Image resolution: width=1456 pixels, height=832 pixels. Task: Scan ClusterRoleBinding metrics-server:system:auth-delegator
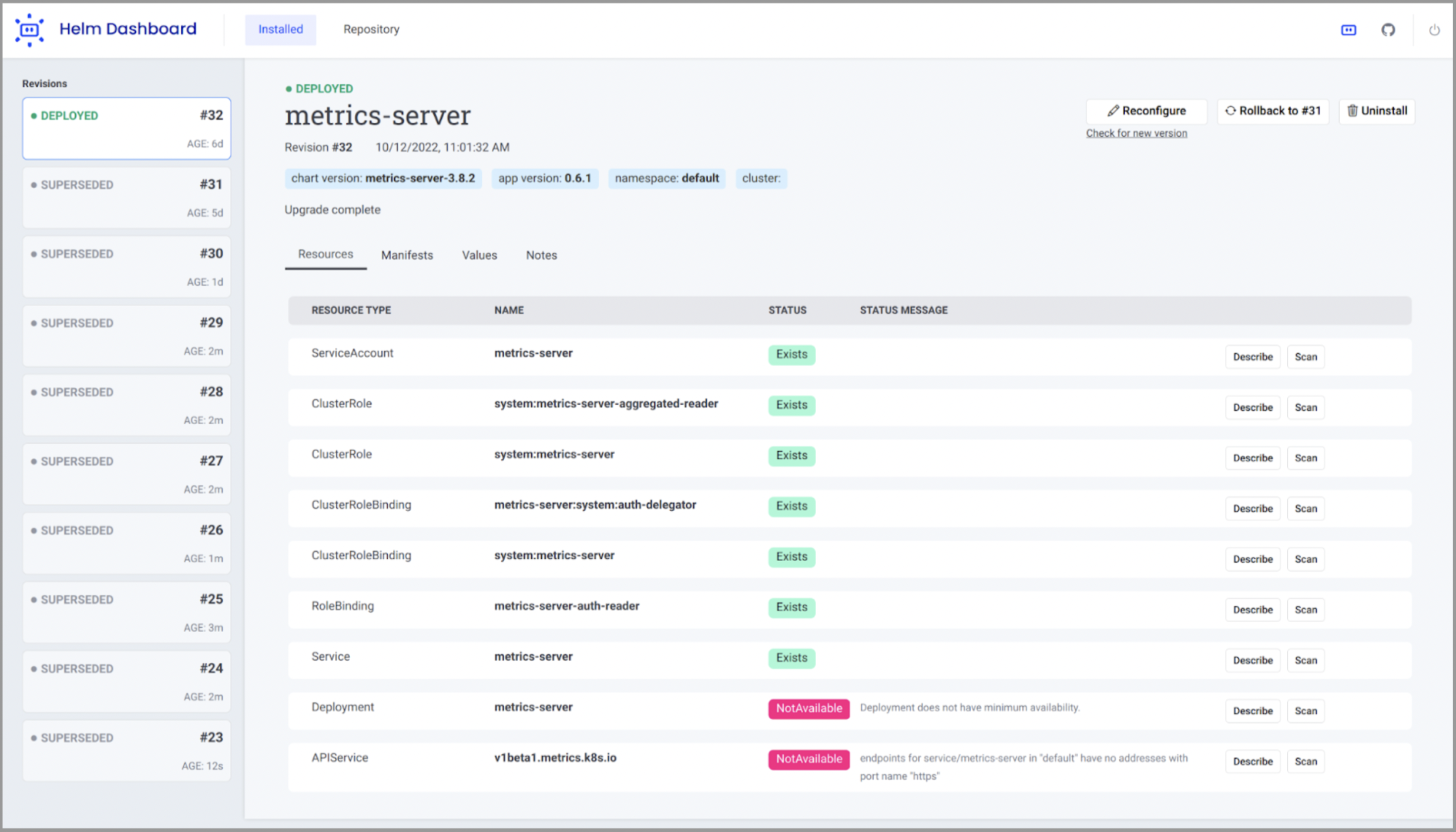1306,508
